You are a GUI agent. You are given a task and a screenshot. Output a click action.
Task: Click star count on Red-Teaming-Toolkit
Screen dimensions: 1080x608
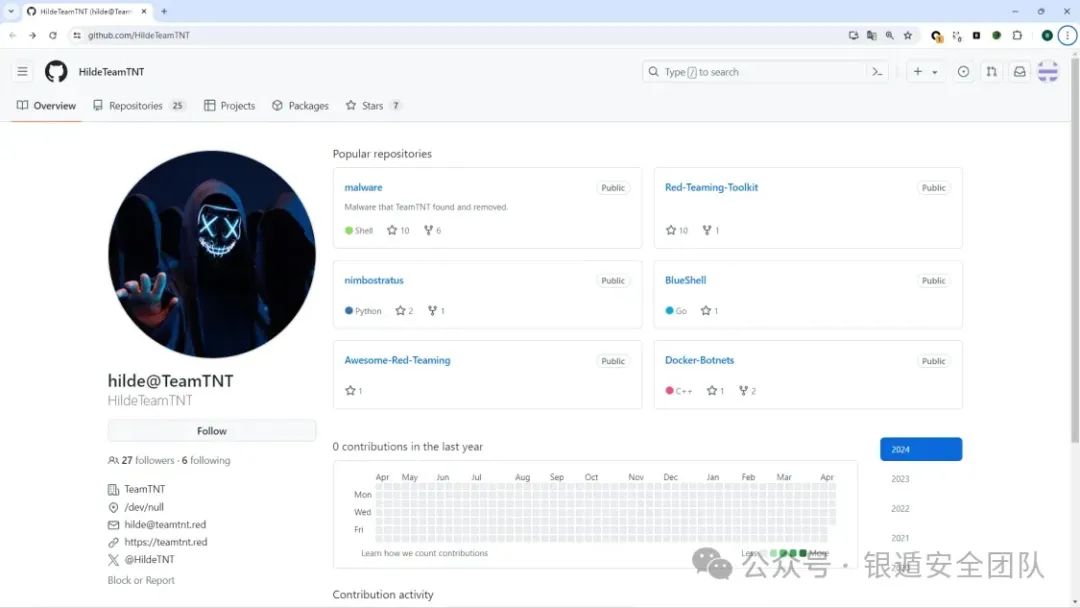677,231
